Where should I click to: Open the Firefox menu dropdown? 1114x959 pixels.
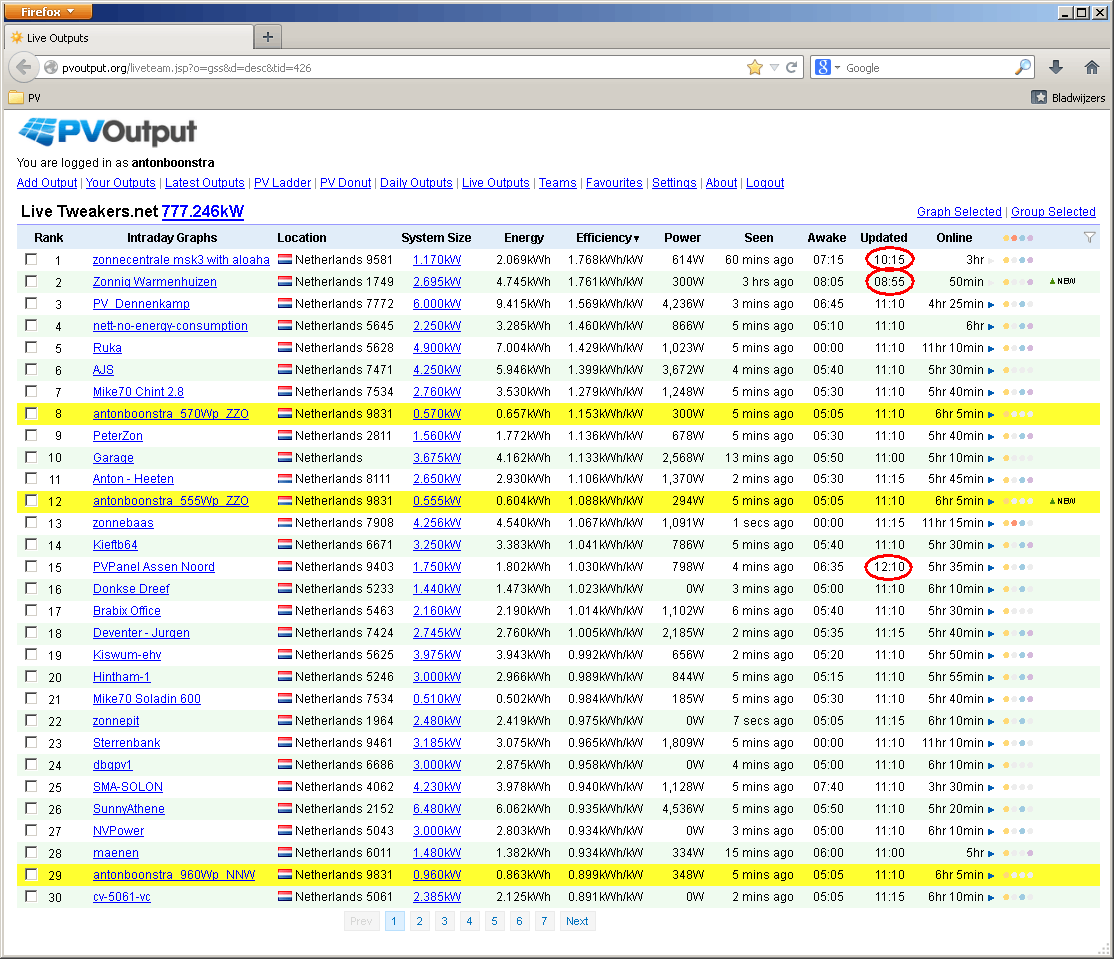point(47,11)
